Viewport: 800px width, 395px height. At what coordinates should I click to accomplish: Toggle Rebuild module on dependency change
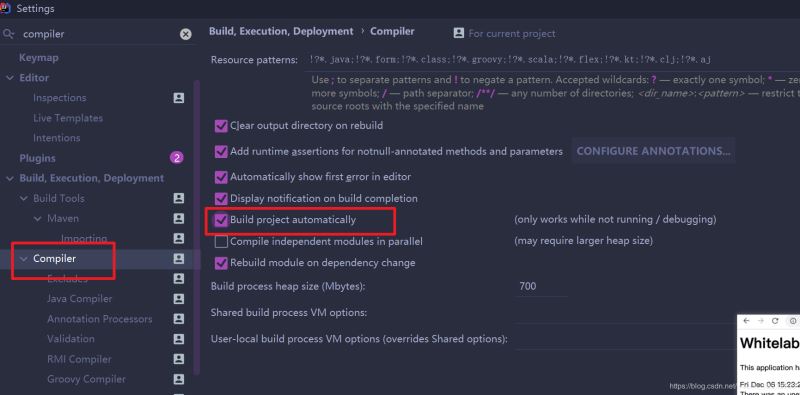221,263
